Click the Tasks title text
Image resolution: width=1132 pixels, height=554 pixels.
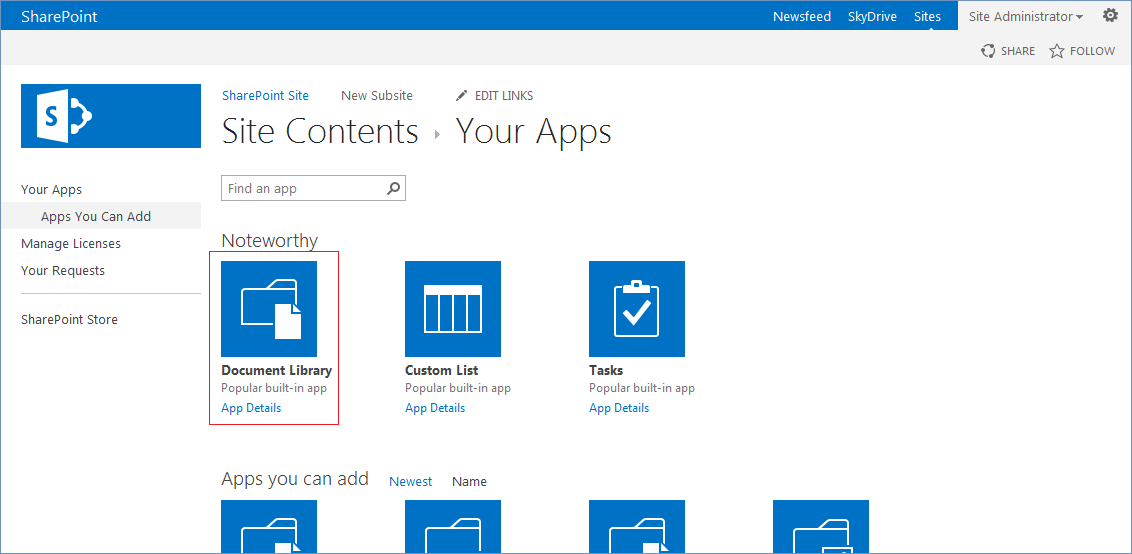point(606,371)
